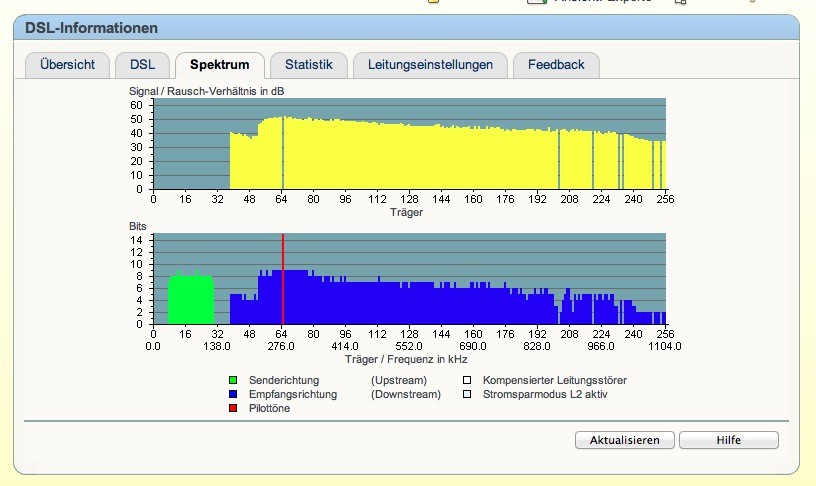Click the green Senderichtung legend square
Viewport: 816px width, 486px height.
[234, 380]
